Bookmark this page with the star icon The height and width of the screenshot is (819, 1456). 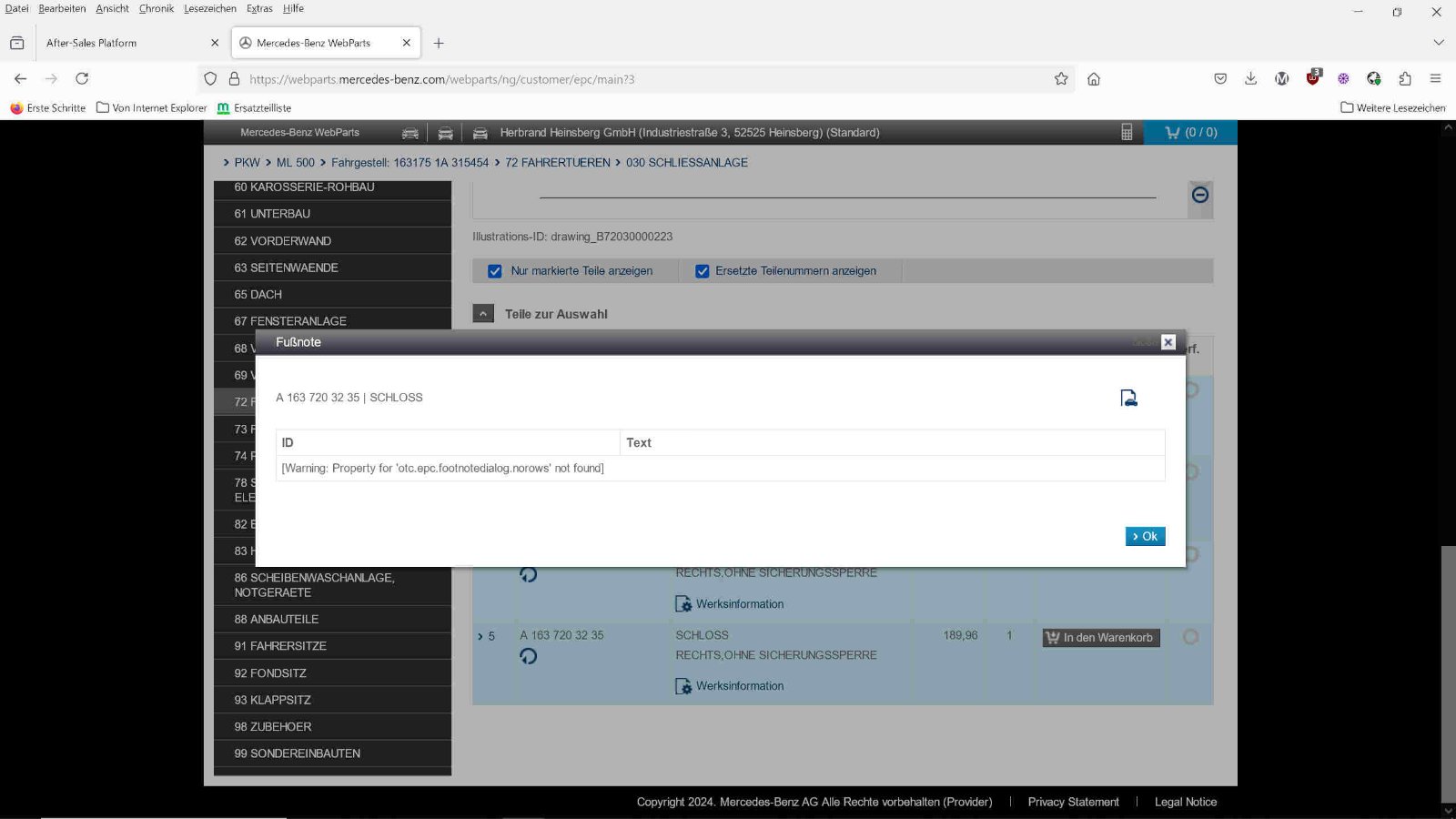pyautogui.click(x=1061, y=79)
